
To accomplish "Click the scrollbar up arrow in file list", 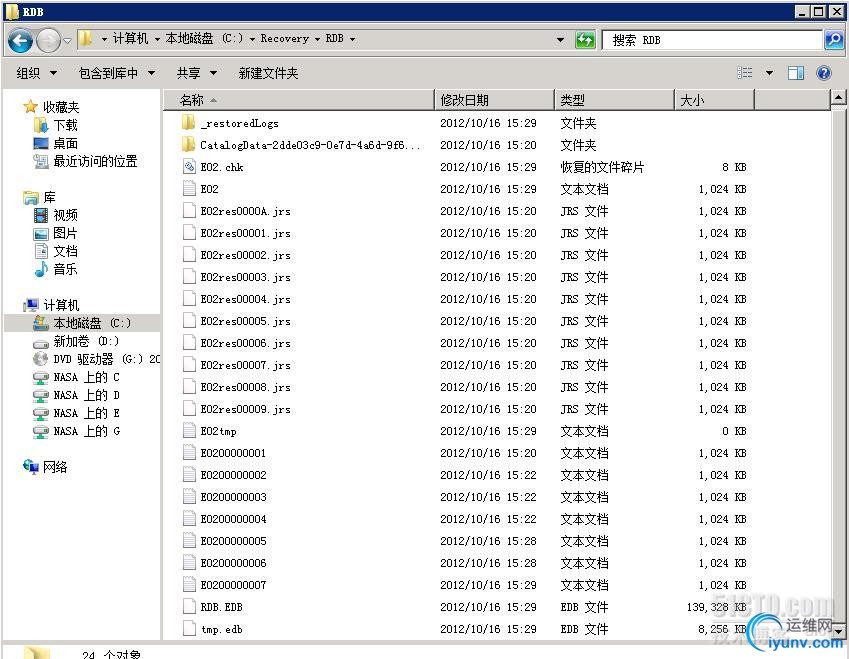I will click(x=838, y=98).
